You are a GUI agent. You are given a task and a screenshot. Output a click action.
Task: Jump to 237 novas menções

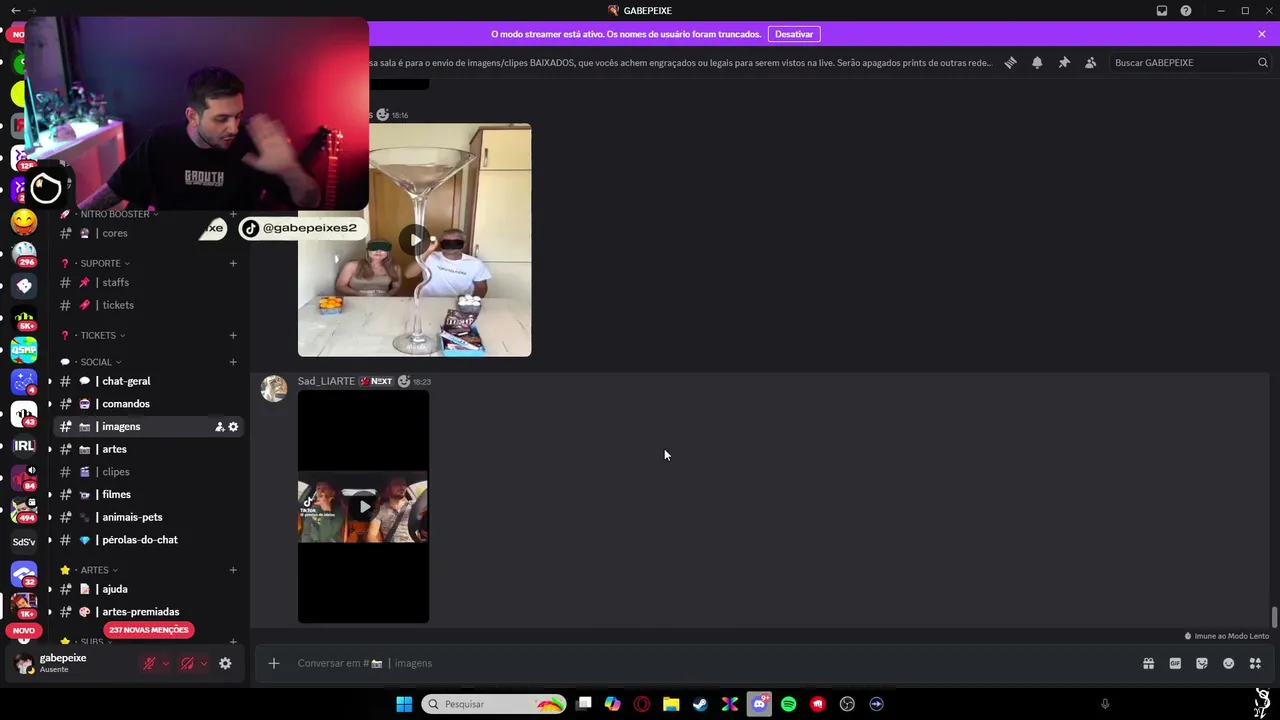pos(149,630)
